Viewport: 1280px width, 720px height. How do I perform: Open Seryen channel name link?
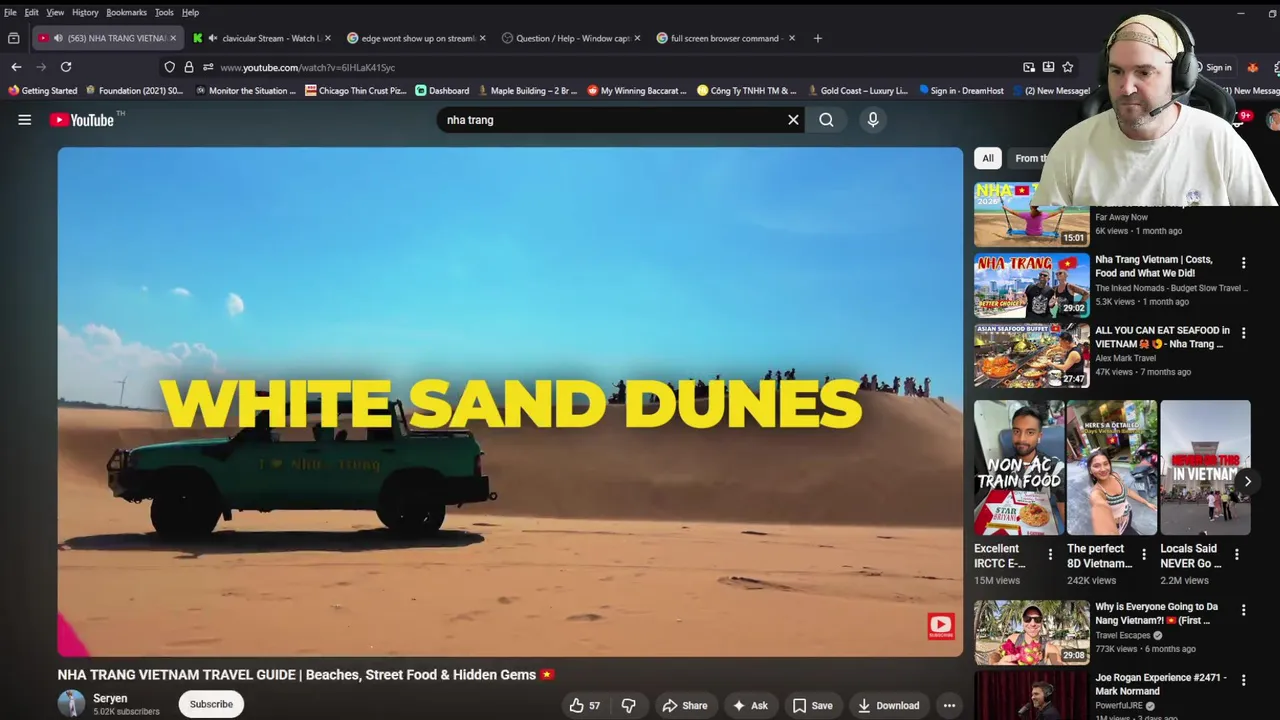point(110,698)
